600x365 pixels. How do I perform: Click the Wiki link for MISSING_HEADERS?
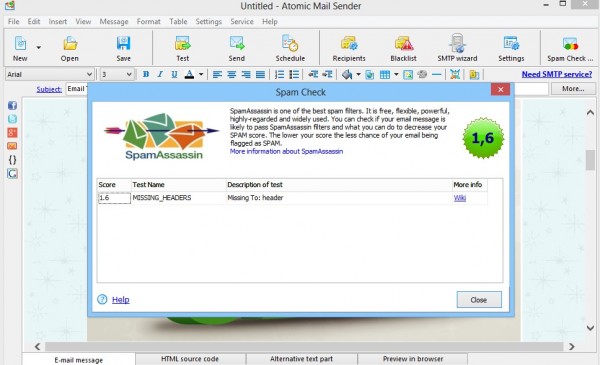coord(460,198)
